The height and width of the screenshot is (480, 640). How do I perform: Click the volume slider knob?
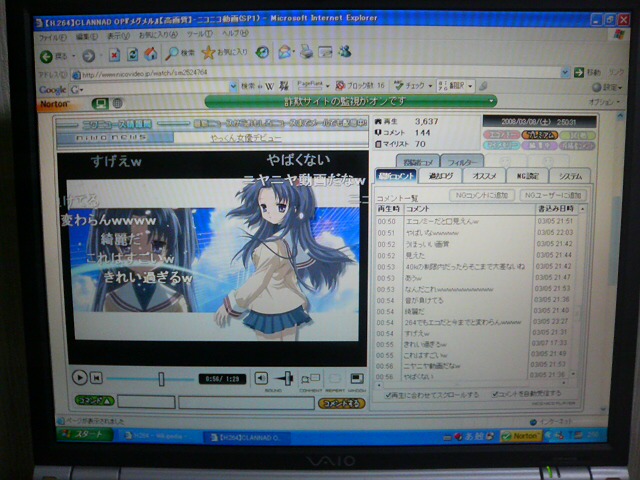[x=288, y=378]
